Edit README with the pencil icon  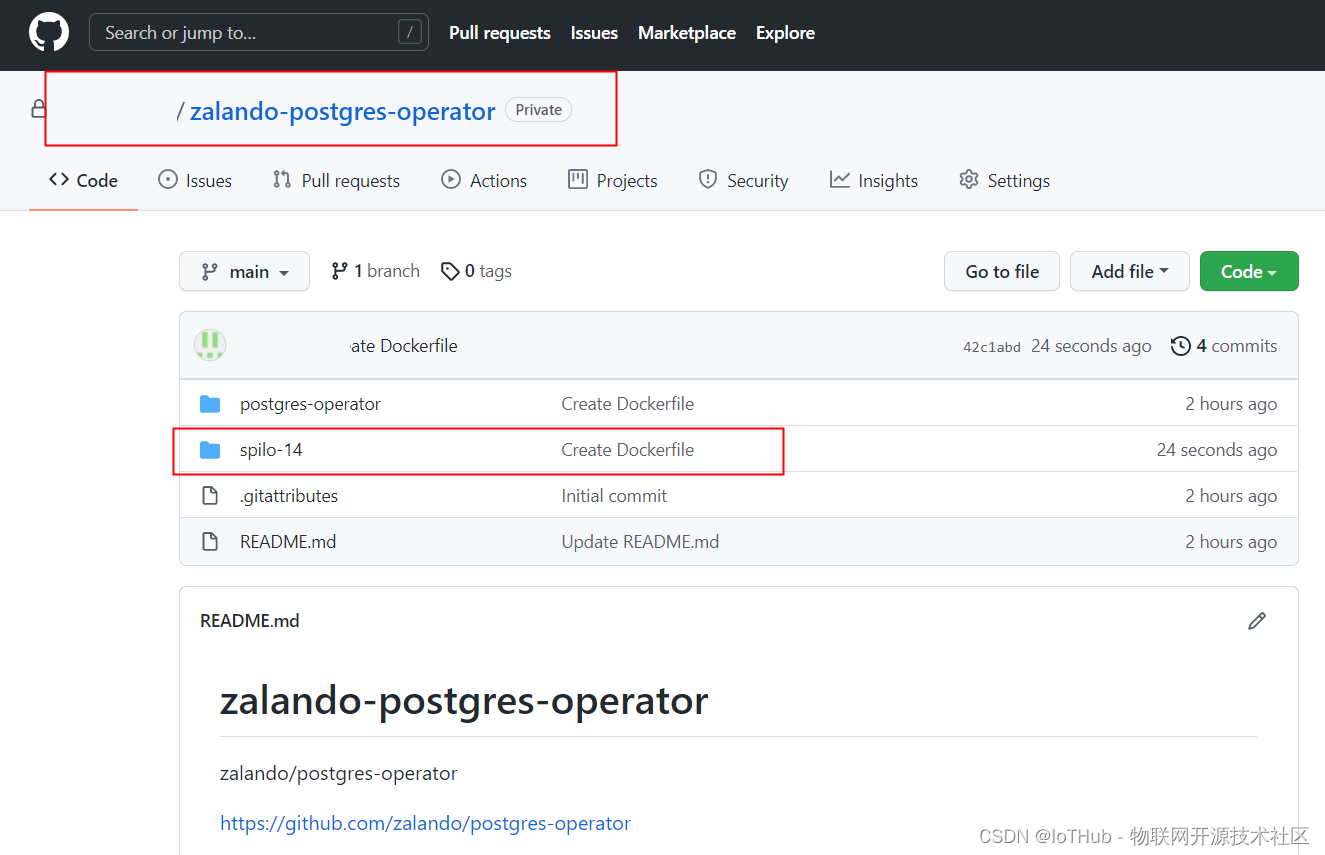pos(1257,621)
